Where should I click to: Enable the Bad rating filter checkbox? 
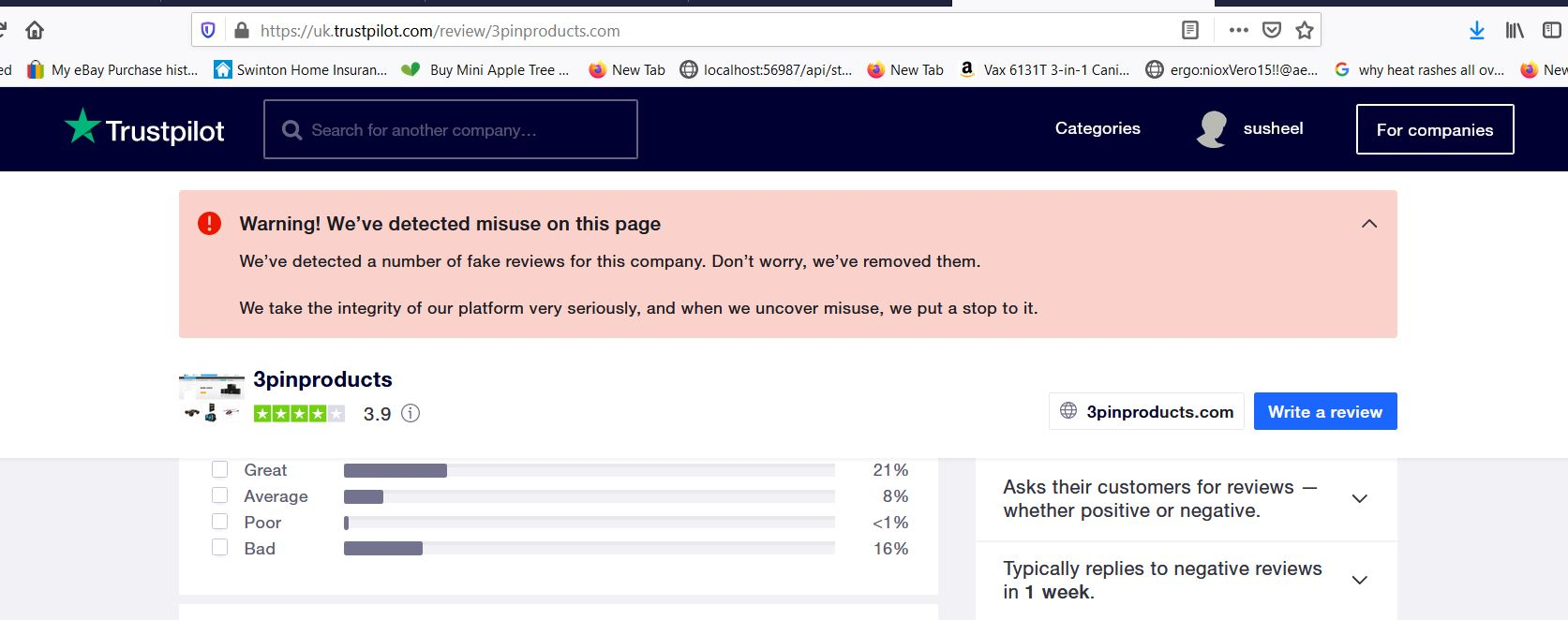(220, 548)
